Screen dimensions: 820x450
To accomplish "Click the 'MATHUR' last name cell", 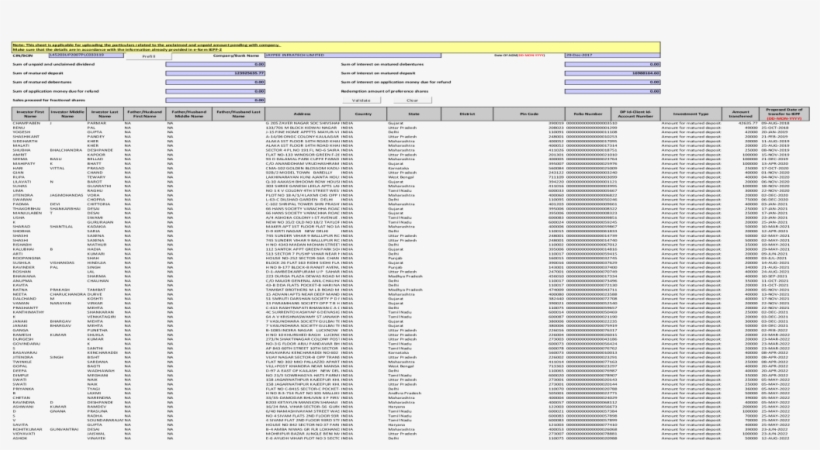I will [x=96, y=245].
